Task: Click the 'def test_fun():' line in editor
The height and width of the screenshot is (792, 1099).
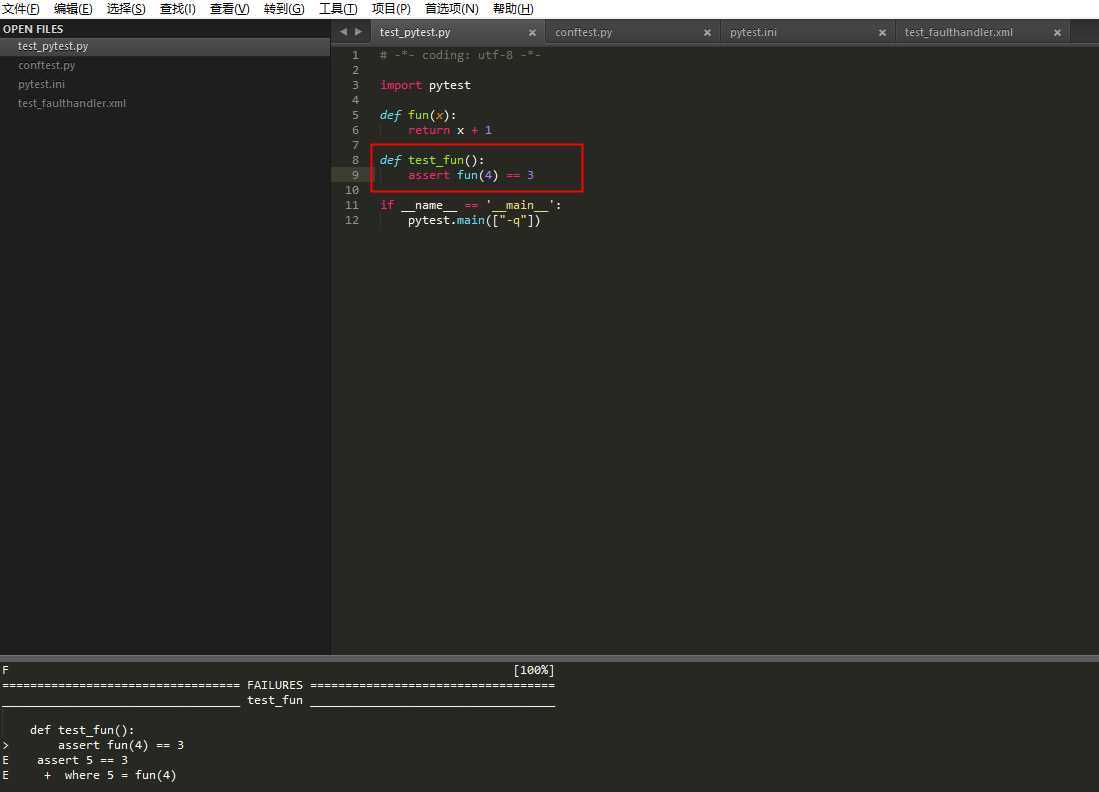Action: (x=432, y=161)
